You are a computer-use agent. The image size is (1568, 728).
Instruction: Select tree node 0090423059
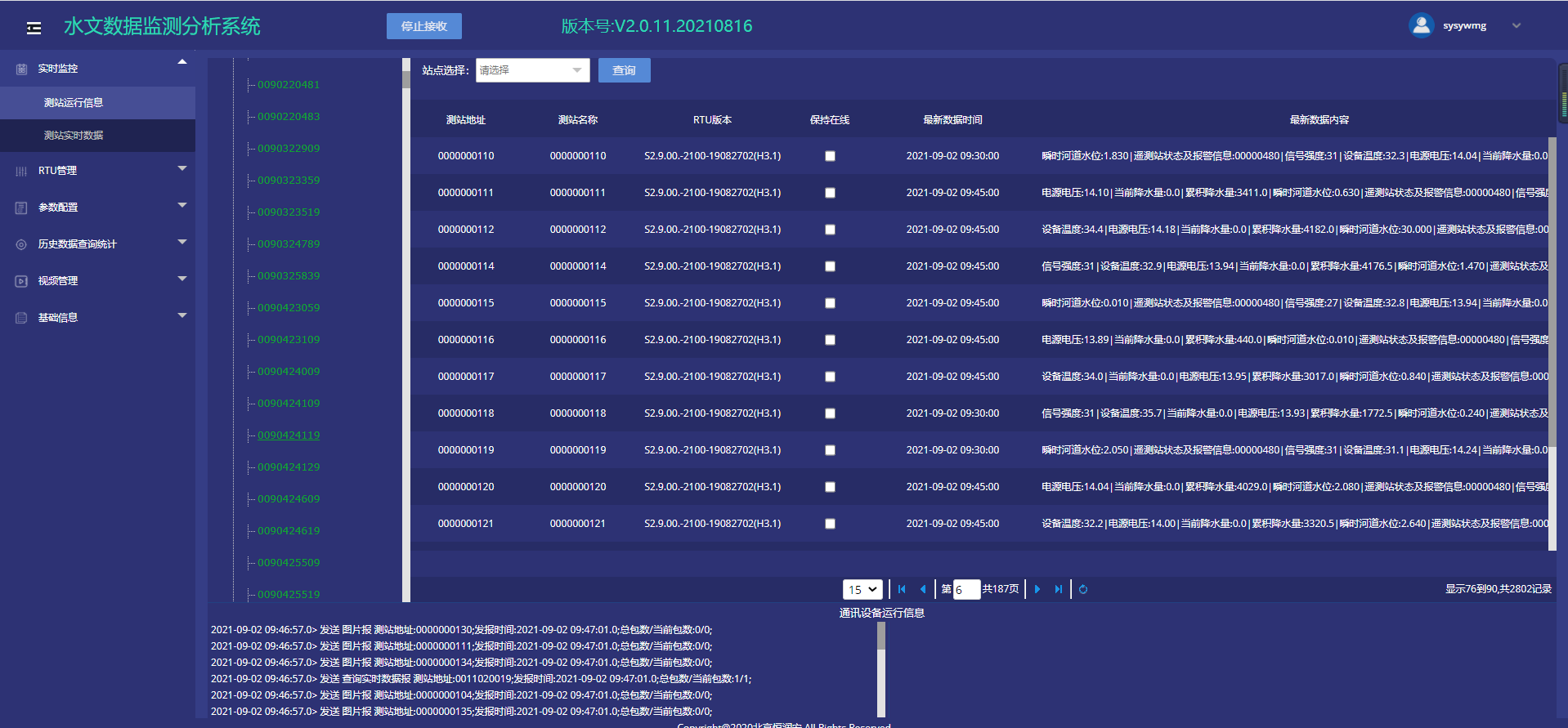tap(289, 308)
